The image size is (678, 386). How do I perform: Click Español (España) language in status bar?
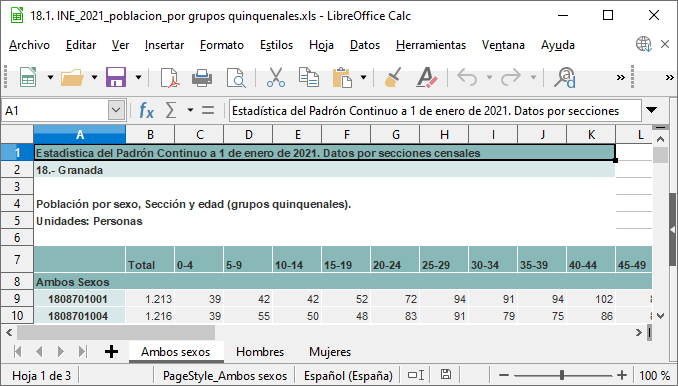[348, 375]
